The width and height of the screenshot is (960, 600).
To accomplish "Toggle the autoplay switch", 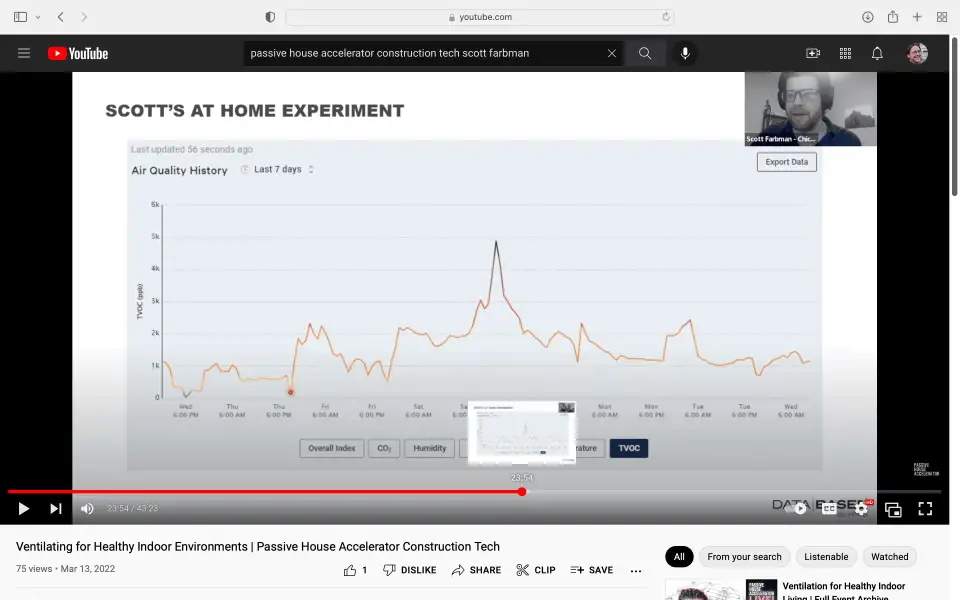I will [x=798, y=509].
